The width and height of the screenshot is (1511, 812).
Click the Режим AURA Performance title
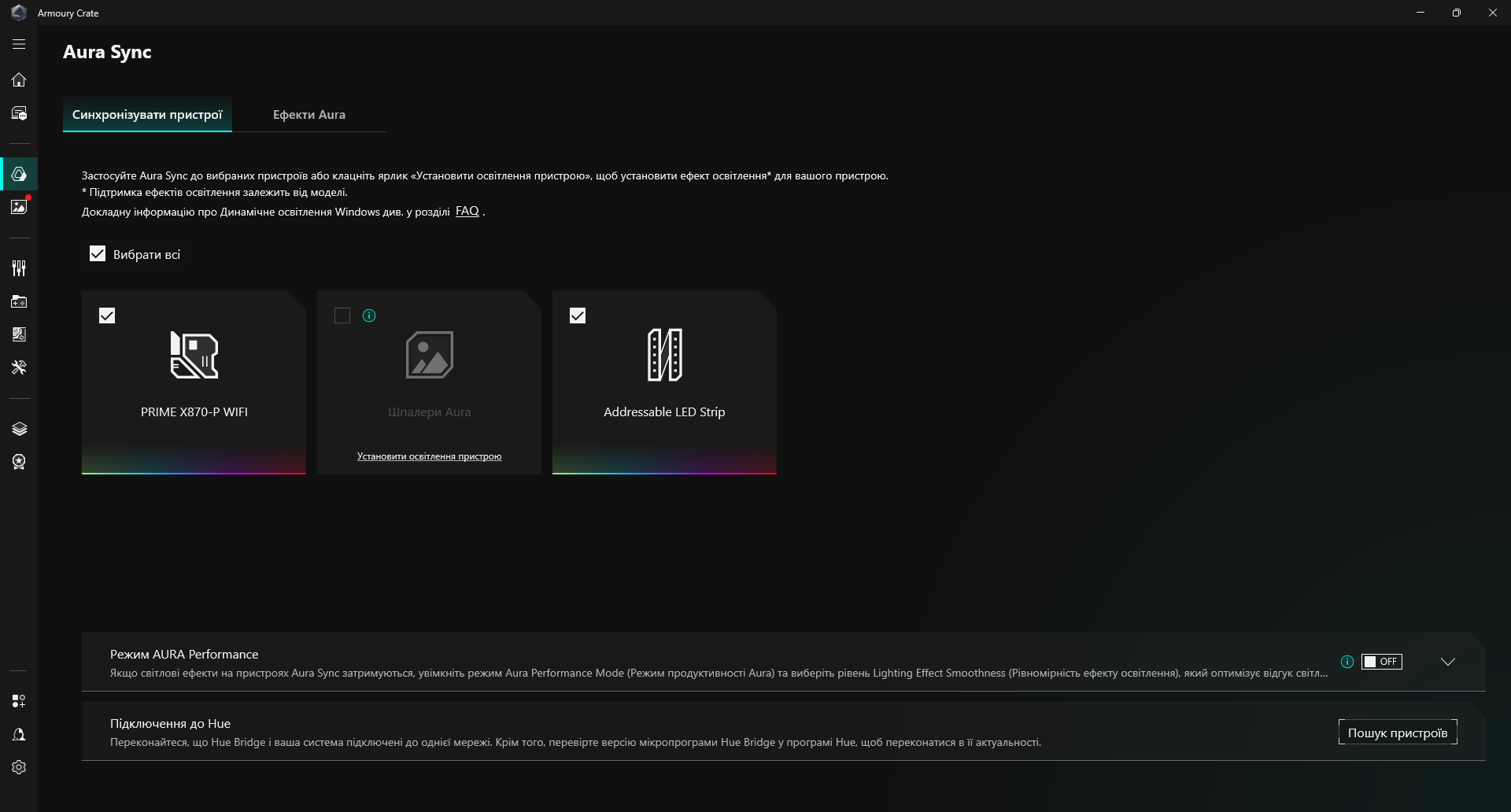pos(184,655)
